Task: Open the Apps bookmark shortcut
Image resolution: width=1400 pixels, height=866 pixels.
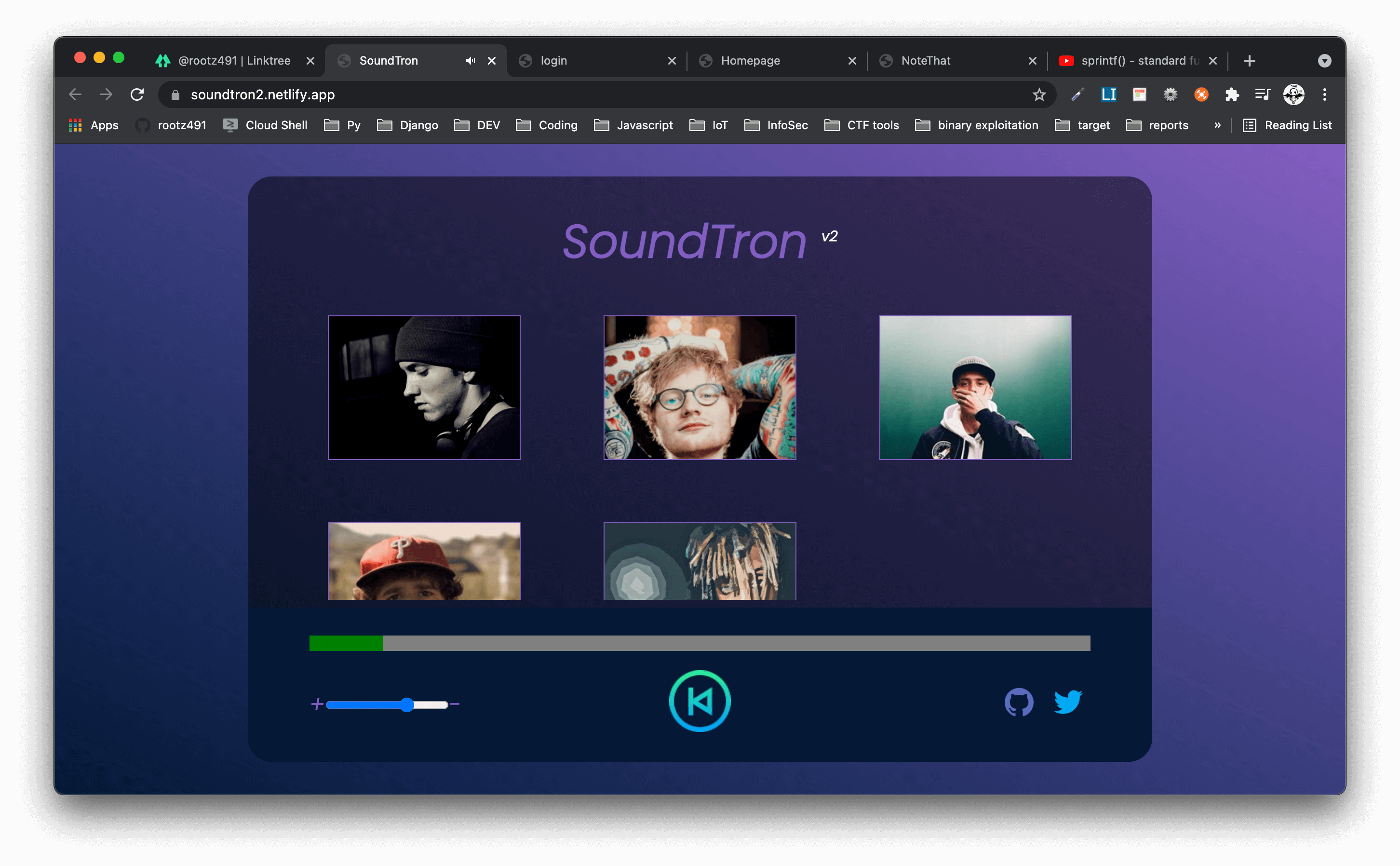Action: 94,125
